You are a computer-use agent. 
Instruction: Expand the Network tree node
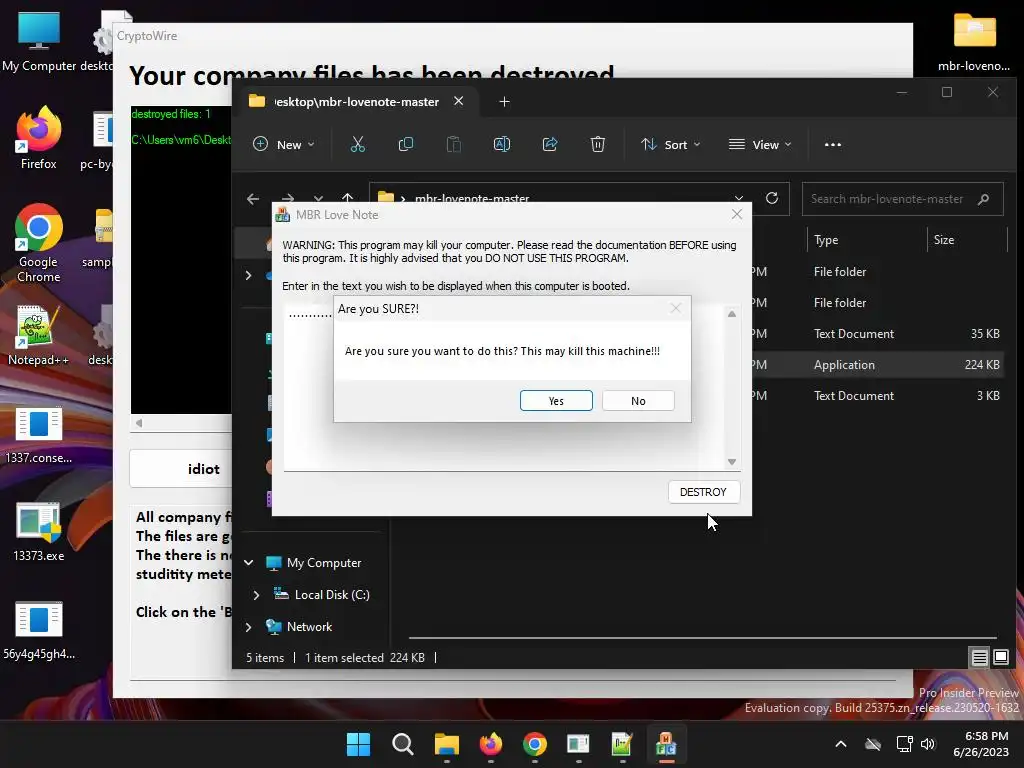pyautogui.click(x=249, y=627)
